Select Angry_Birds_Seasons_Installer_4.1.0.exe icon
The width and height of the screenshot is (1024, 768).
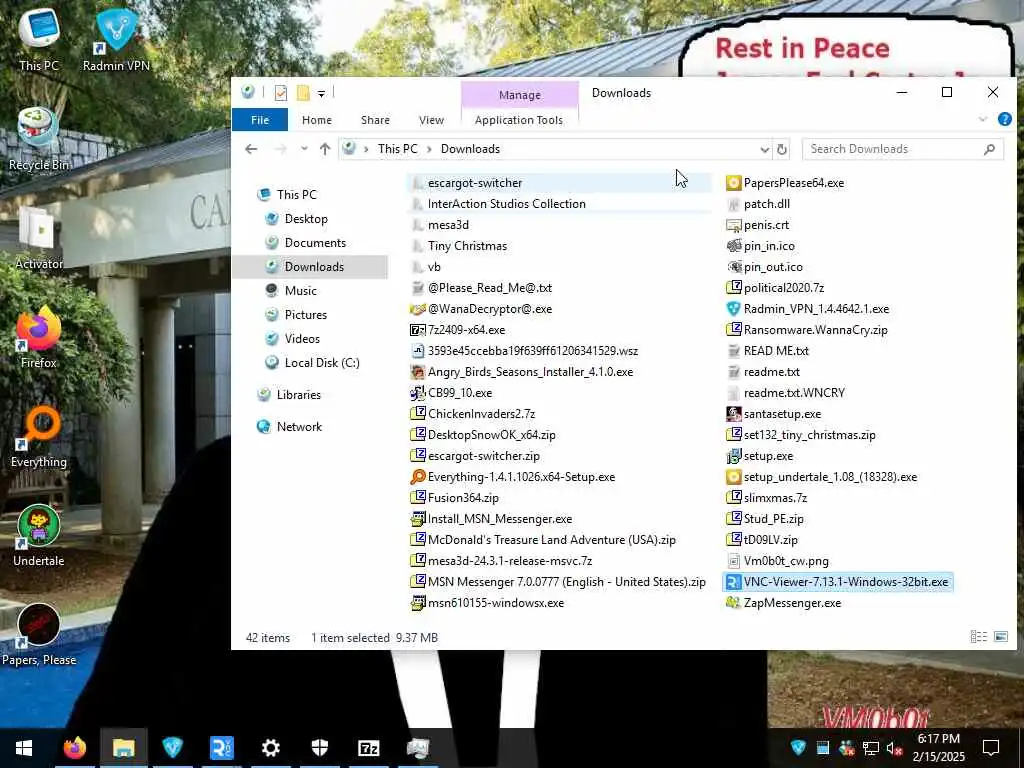pyautogui.click(x=418, y=372)
